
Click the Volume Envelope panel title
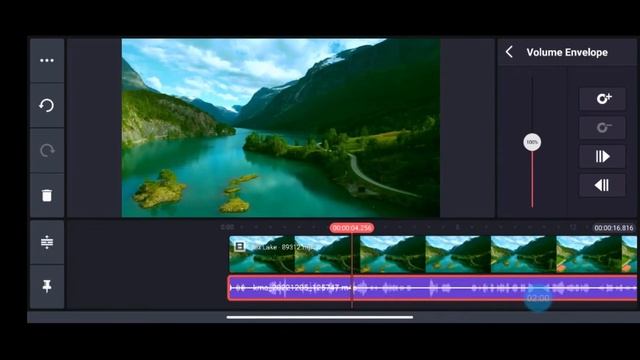(x=567, y=52)
